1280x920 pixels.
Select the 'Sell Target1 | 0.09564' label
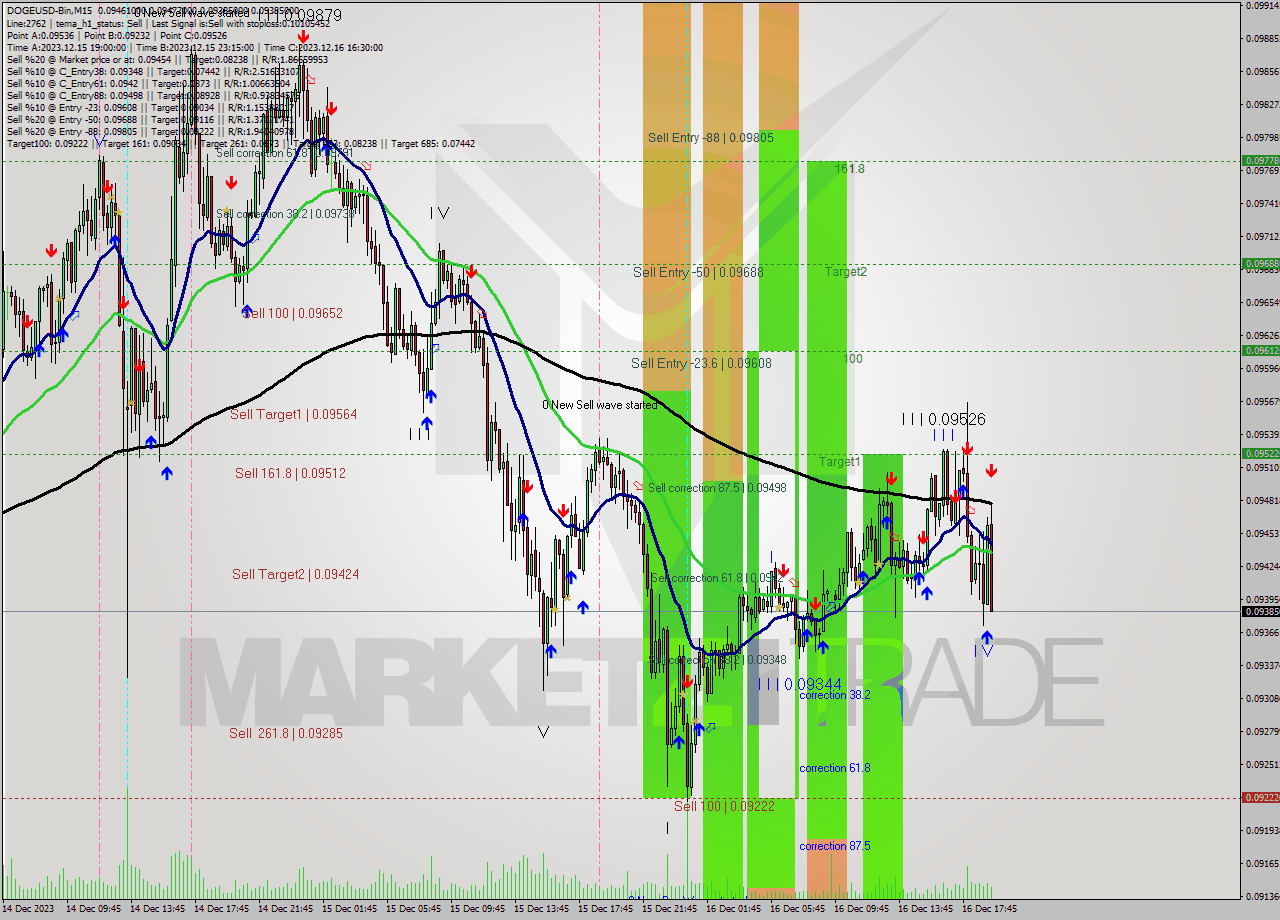coord(293,414)
